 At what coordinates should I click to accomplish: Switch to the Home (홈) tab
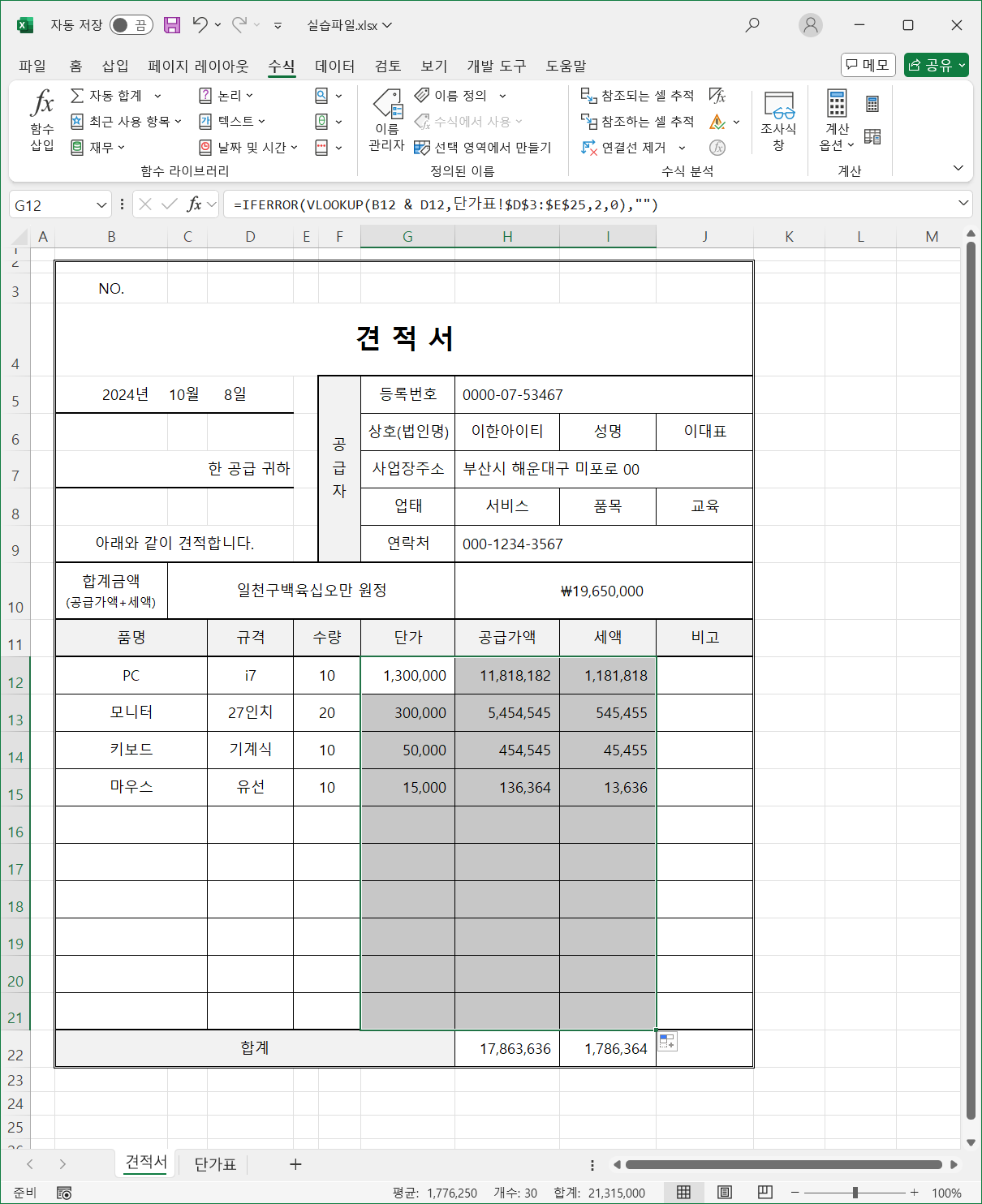(75, 66)
